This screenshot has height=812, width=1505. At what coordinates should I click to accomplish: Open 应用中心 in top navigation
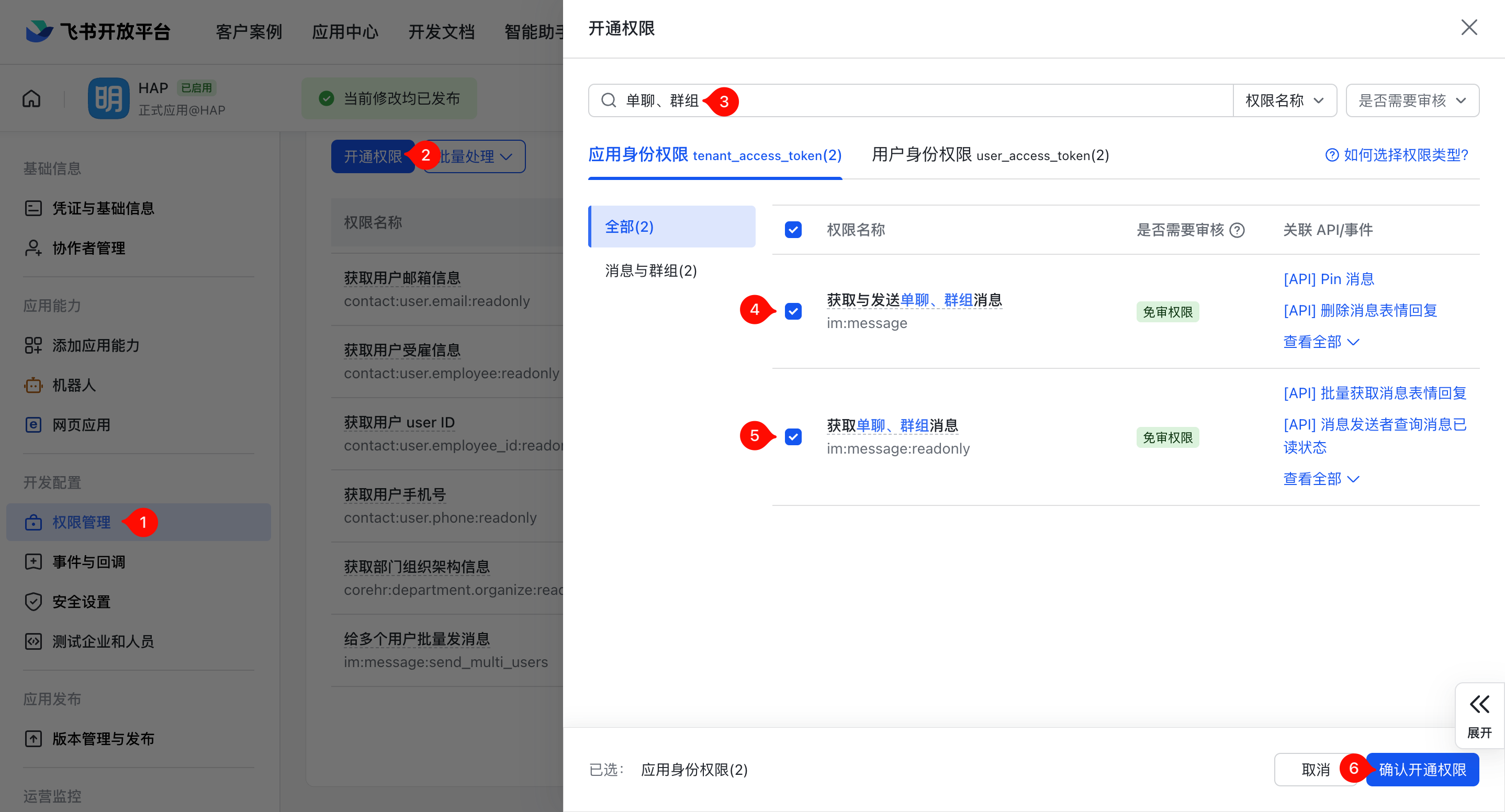tap(345, 31)
